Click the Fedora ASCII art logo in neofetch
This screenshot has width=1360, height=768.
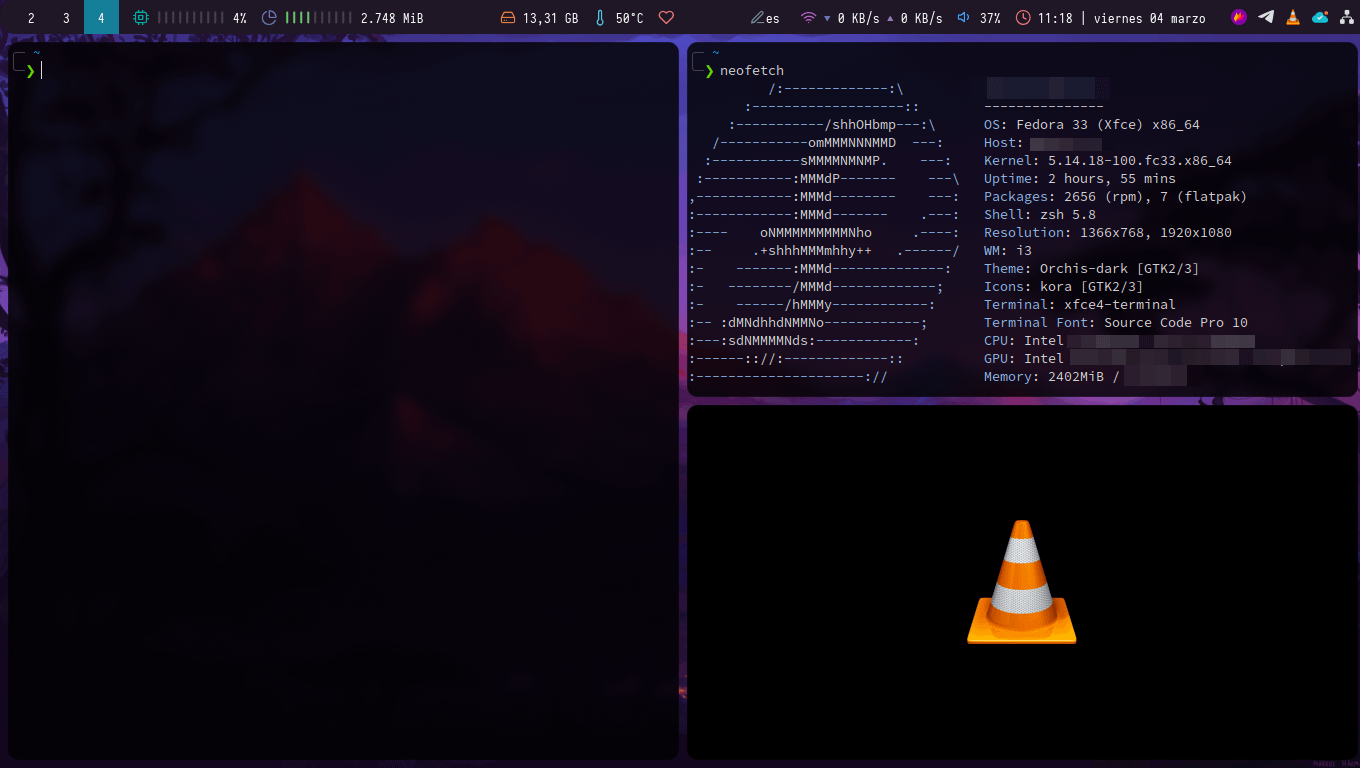(x=825, y=233)
